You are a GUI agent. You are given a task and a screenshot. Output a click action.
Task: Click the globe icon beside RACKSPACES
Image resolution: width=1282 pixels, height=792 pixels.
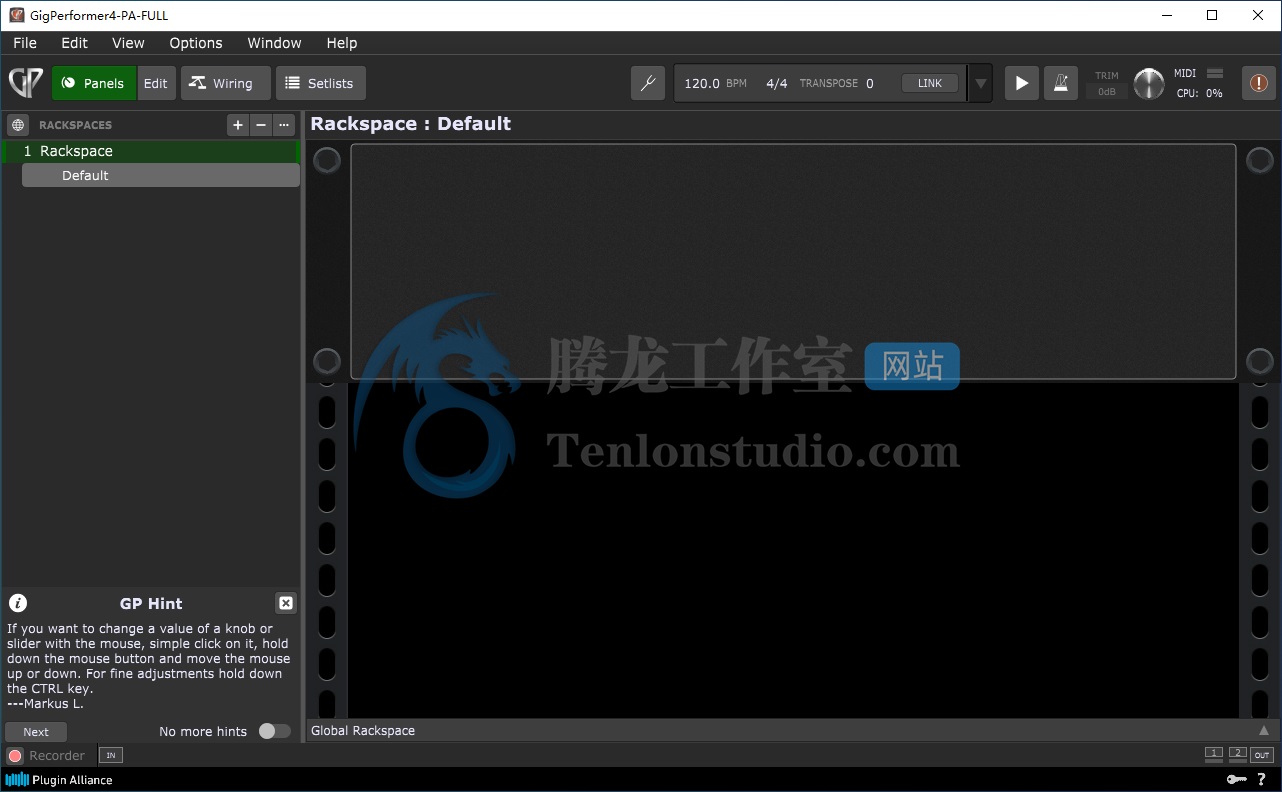(x=18, y=125)
